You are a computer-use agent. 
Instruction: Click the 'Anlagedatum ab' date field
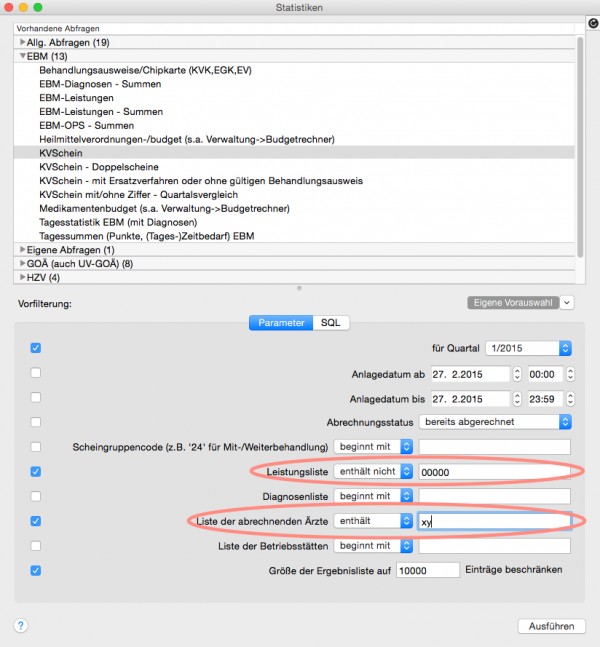(470, 374)
